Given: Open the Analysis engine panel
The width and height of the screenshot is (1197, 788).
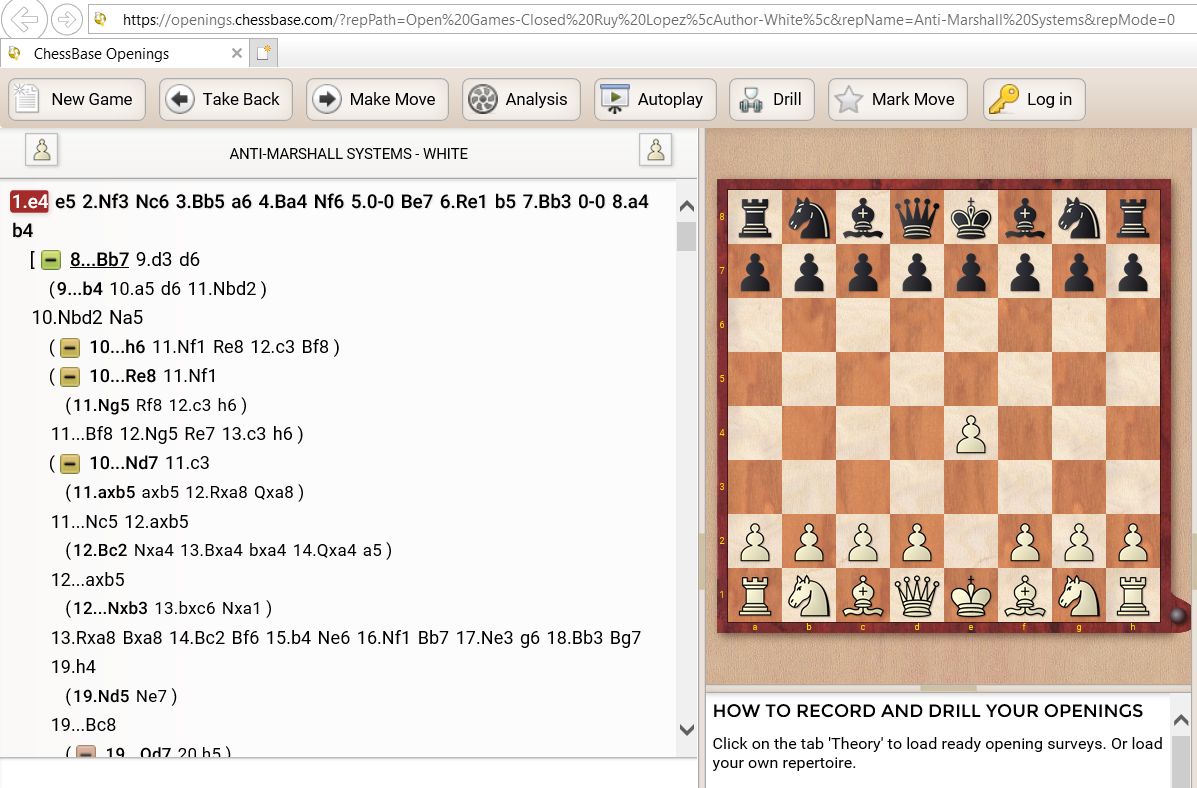Looking at the screenshot, I should (x=517, y=99).
